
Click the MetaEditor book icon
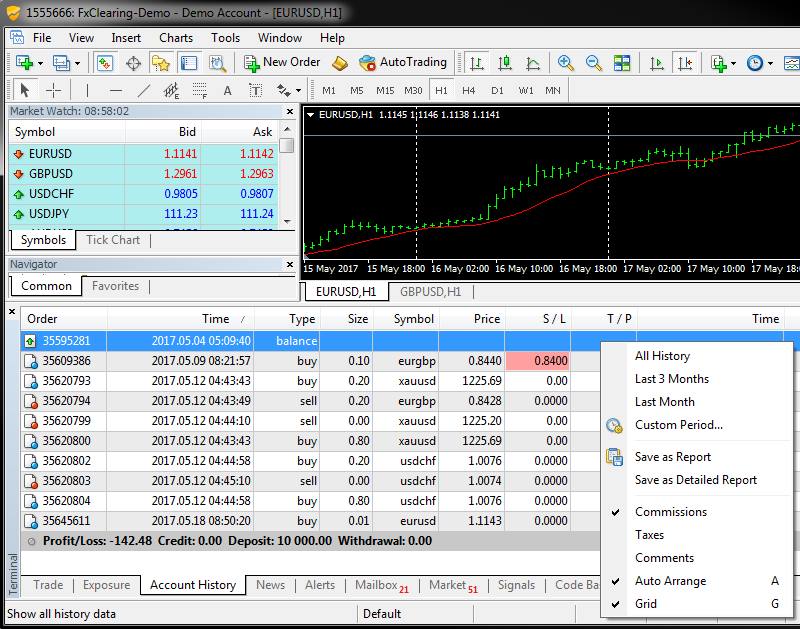[x=340, y=62]
